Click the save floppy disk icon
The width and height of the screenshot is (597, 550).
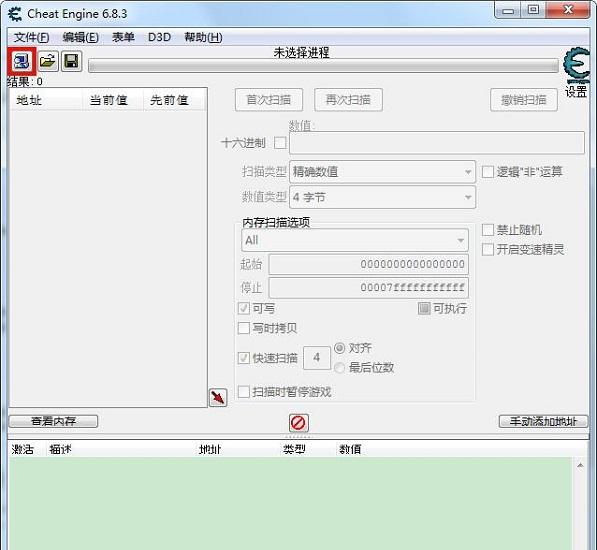[x=72, y=61]
